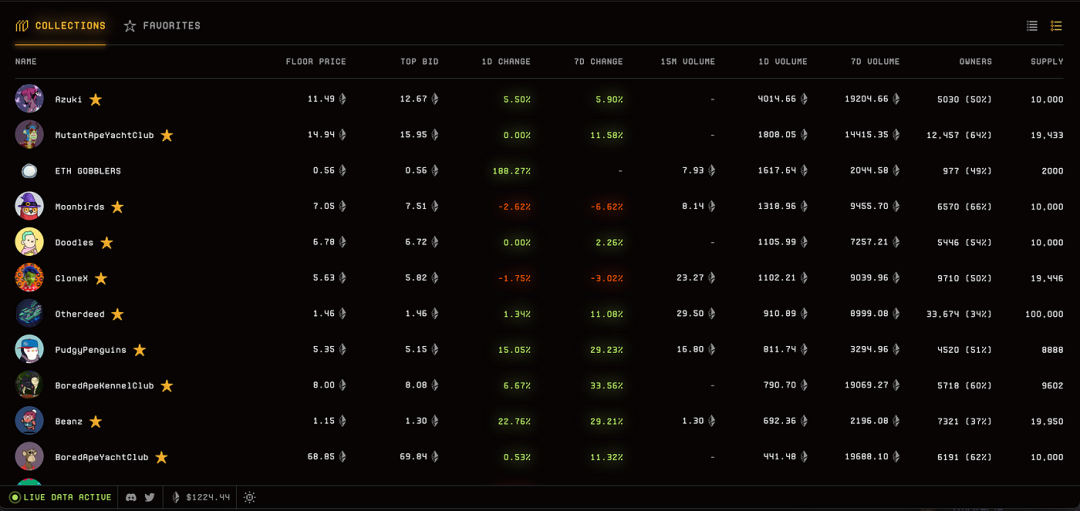
Task: Open the Twitter icon in status bar
Action: pyautogui.click(x=149, y=497)
